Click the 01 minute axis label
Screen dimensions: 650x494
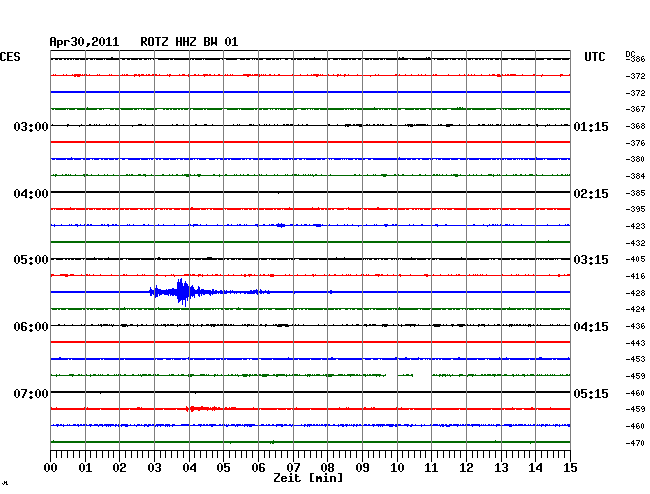[x=85, y=468]
